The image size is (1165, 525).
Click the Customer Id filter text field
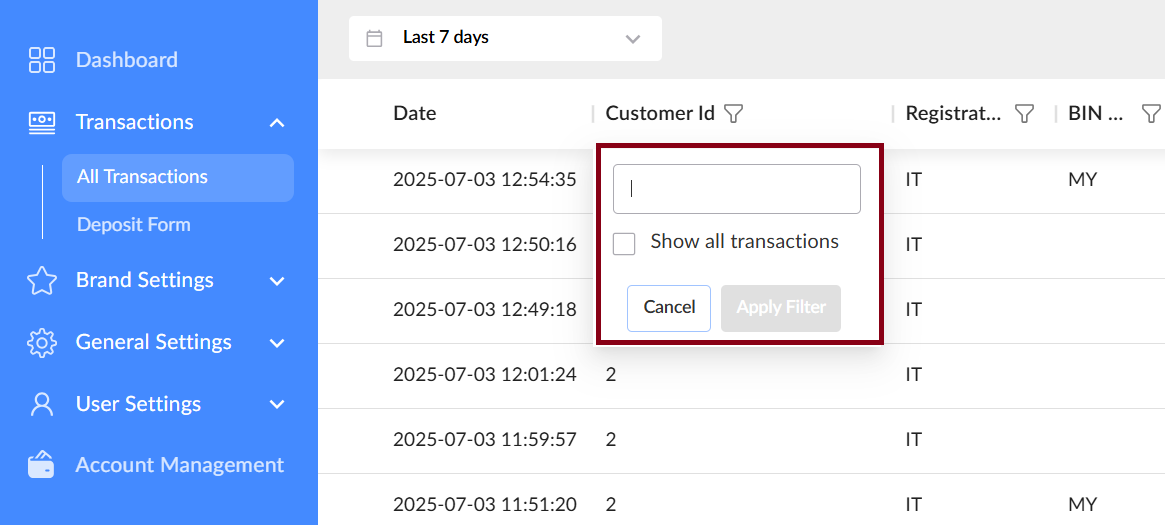point(737,189)
